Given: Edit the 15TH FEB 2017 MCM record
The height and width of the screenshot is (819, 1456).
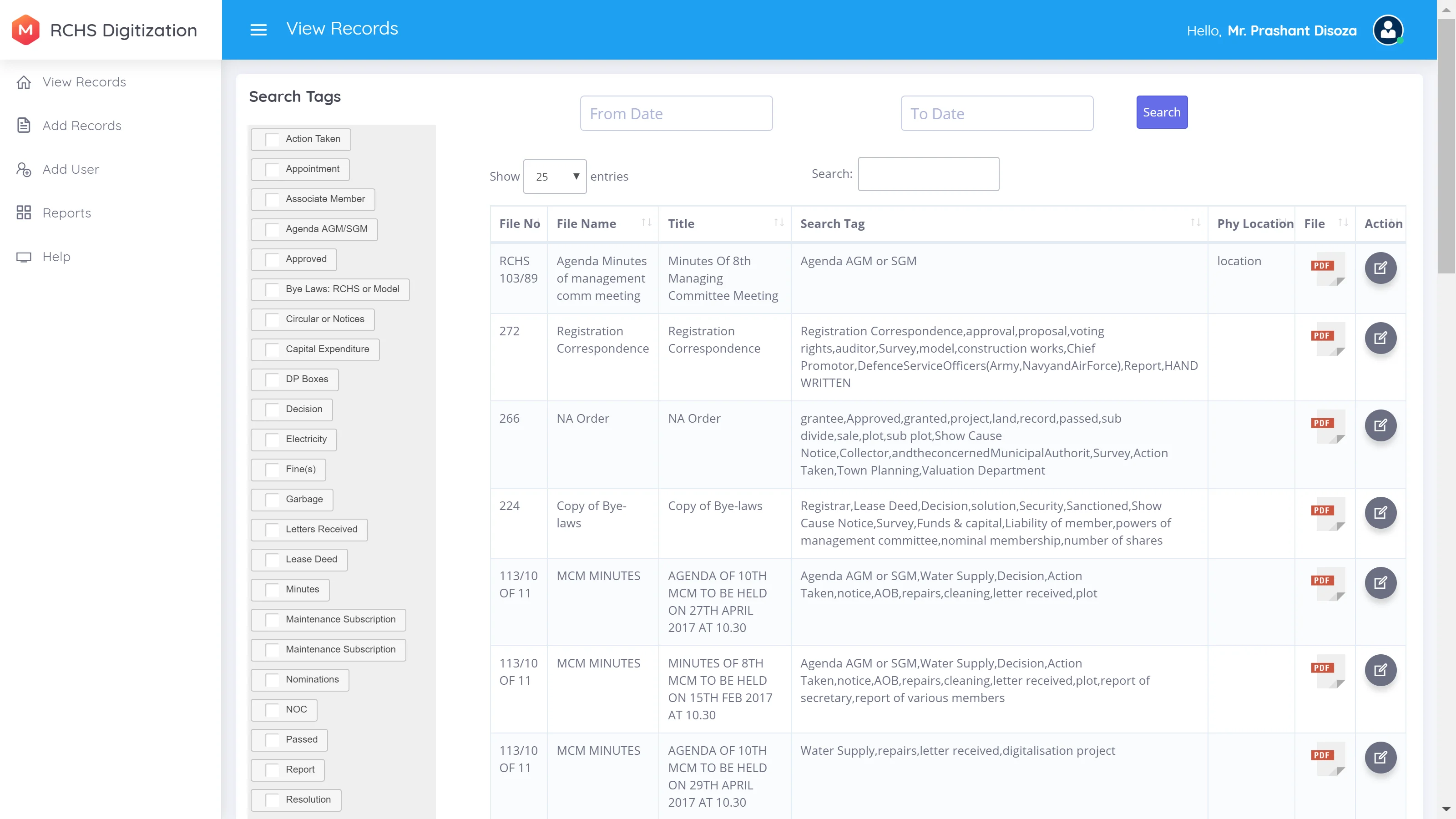Looking at the screenshot, I should [1380, 670].
